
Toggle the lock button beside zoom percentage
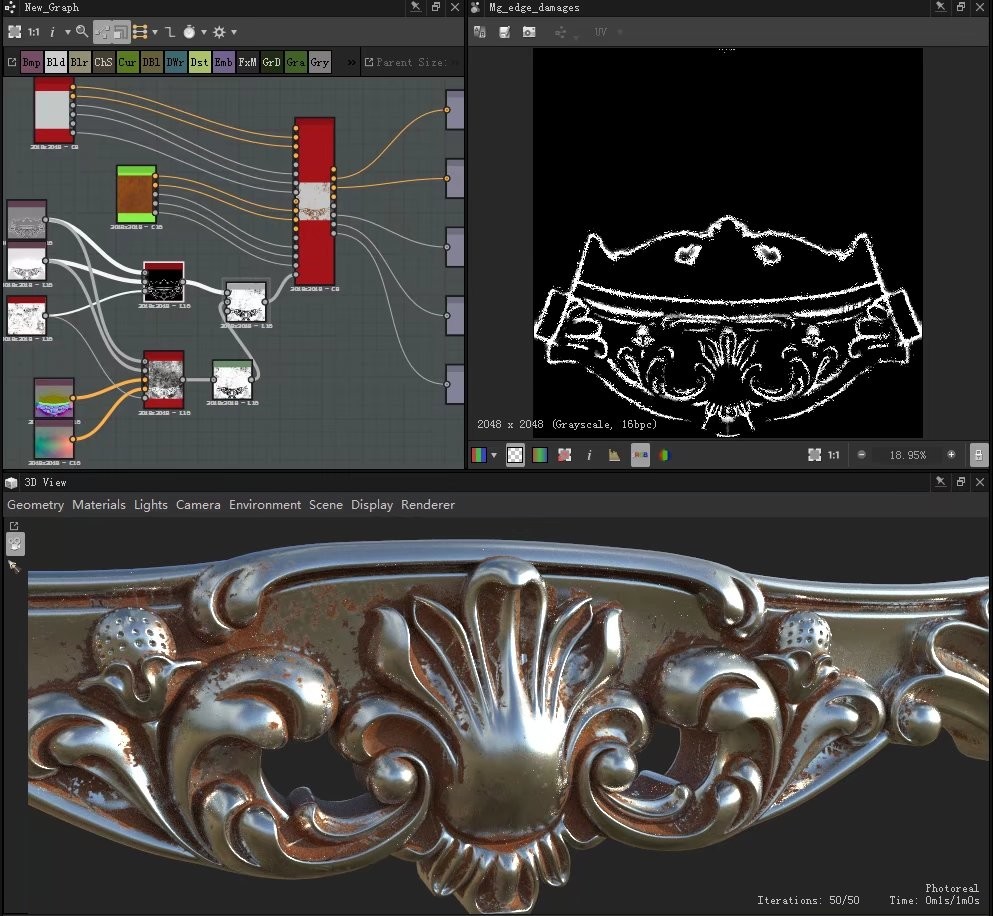pyautogui.click(x=979, y=455)
